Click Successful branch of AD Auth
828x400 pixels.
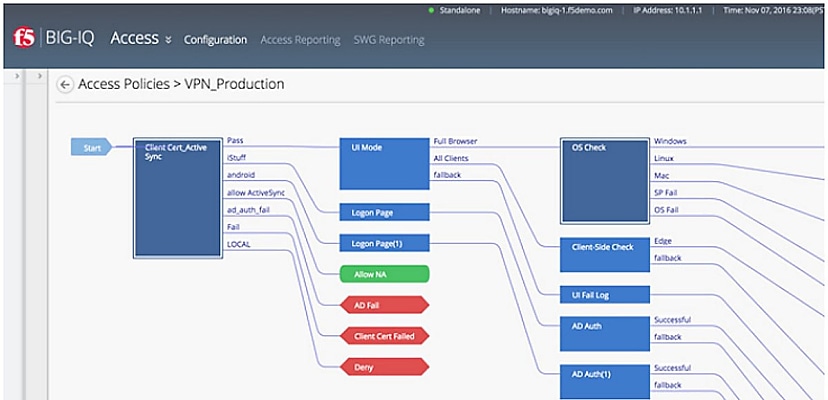pos(672,320)
